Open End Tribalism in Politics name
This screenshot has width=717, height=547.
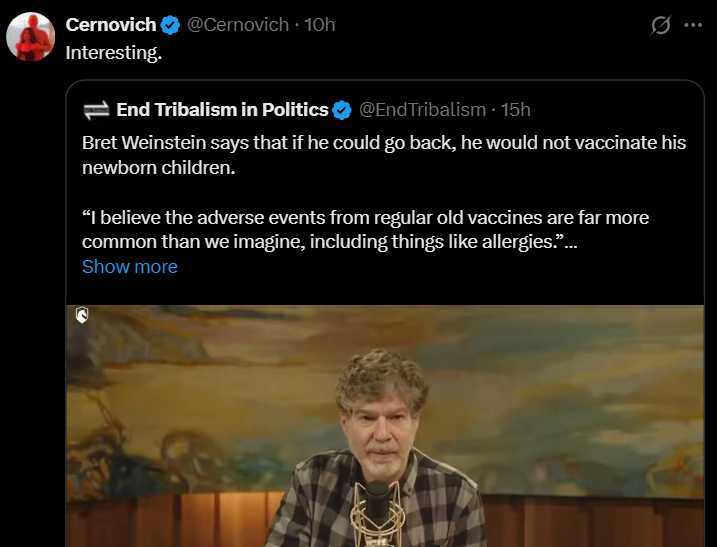(x=222, y=109)
